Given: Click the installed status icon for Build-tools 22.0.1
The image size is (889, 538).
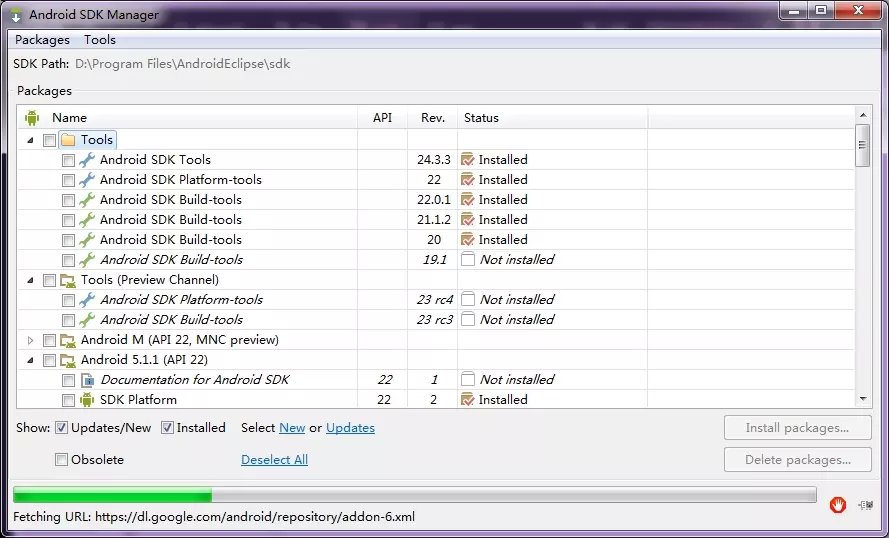Looking at the screenshot, I should [x=467, y=200].
